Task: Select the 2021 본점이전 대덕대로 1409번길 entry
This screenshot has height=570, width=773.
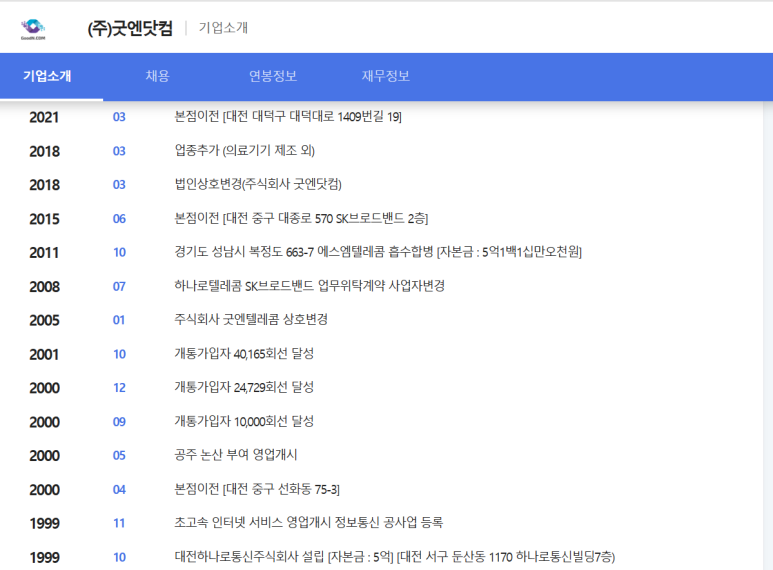Action: coord(288,117)
